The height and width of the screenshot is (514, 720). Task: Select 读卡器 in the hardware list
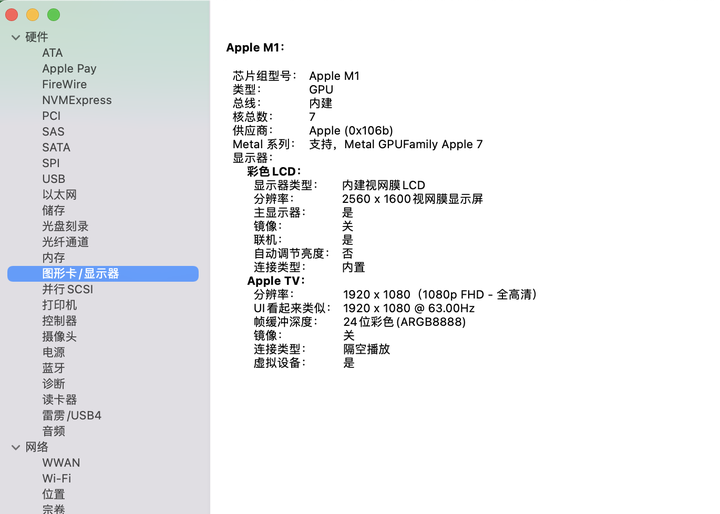pos(59,400)
